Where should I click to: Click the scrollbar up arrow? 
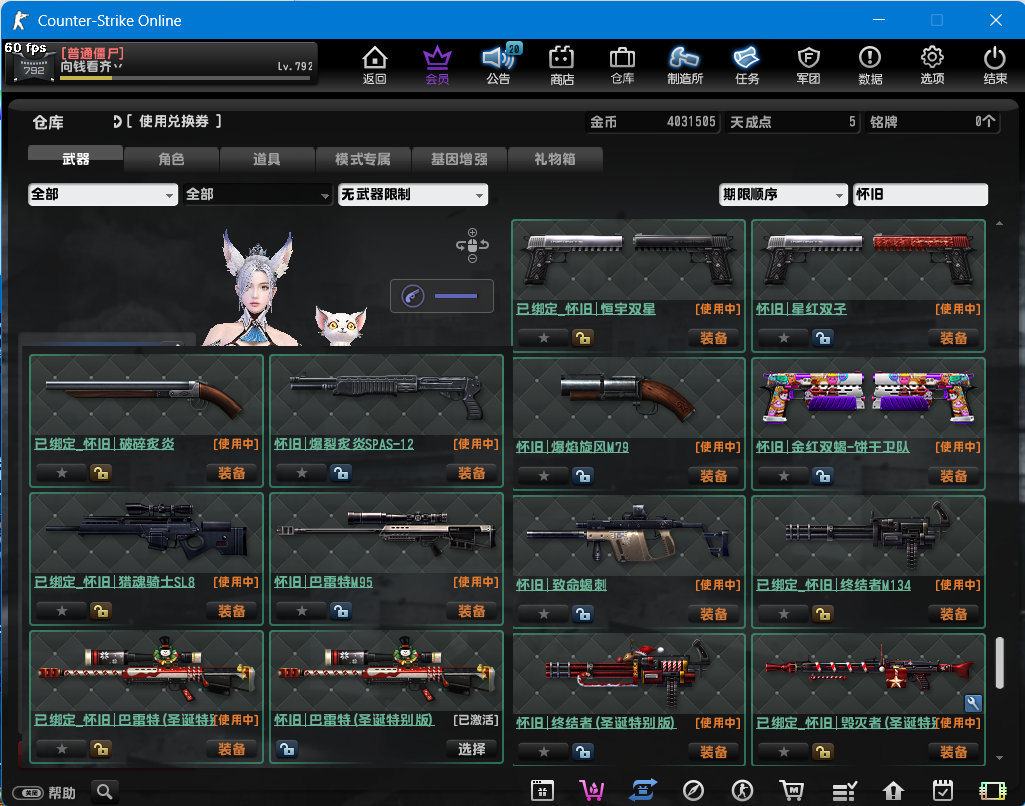click(999, 224)
